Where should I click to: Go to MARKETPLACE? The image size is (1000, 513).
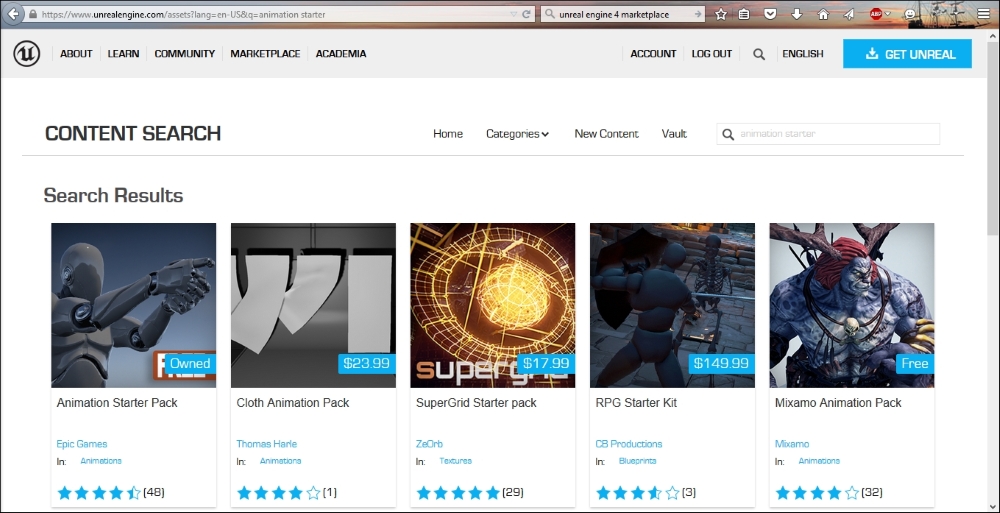pos(265,54)
